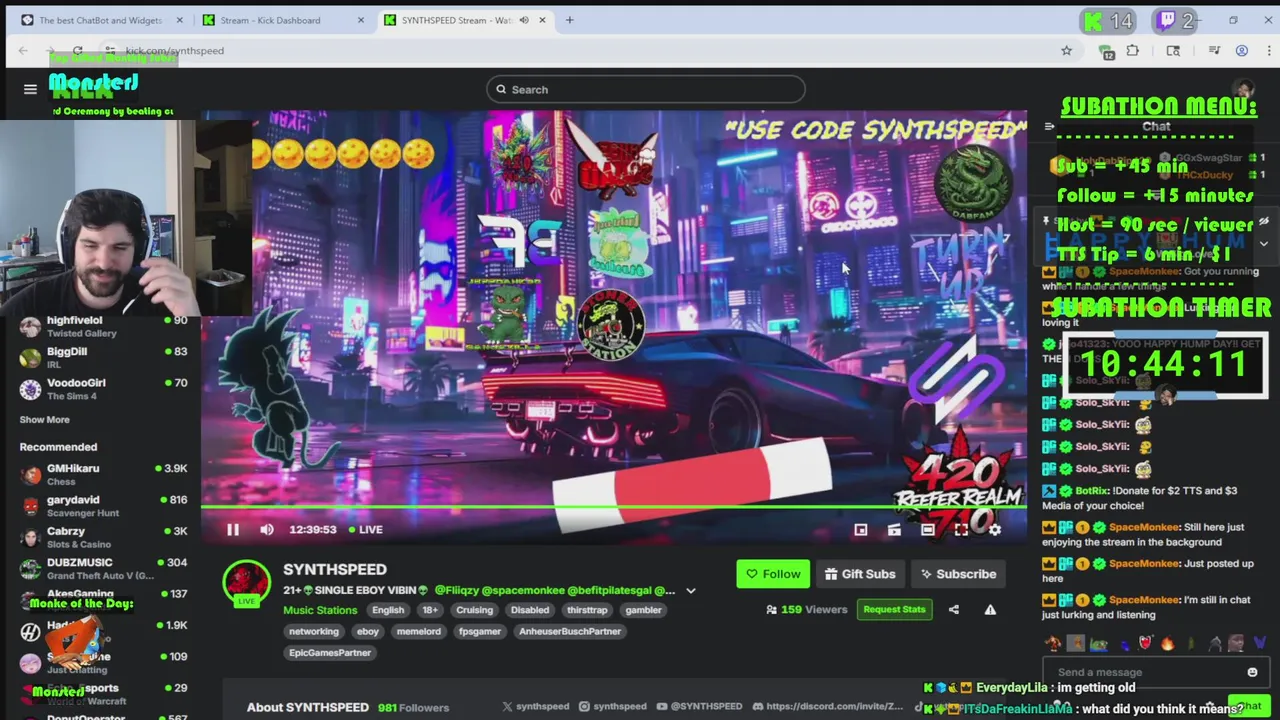Image resolution: width=1280 pixels, height=720 pixels.
Task: Share the stream via share icon
Action: pos(953,609)
